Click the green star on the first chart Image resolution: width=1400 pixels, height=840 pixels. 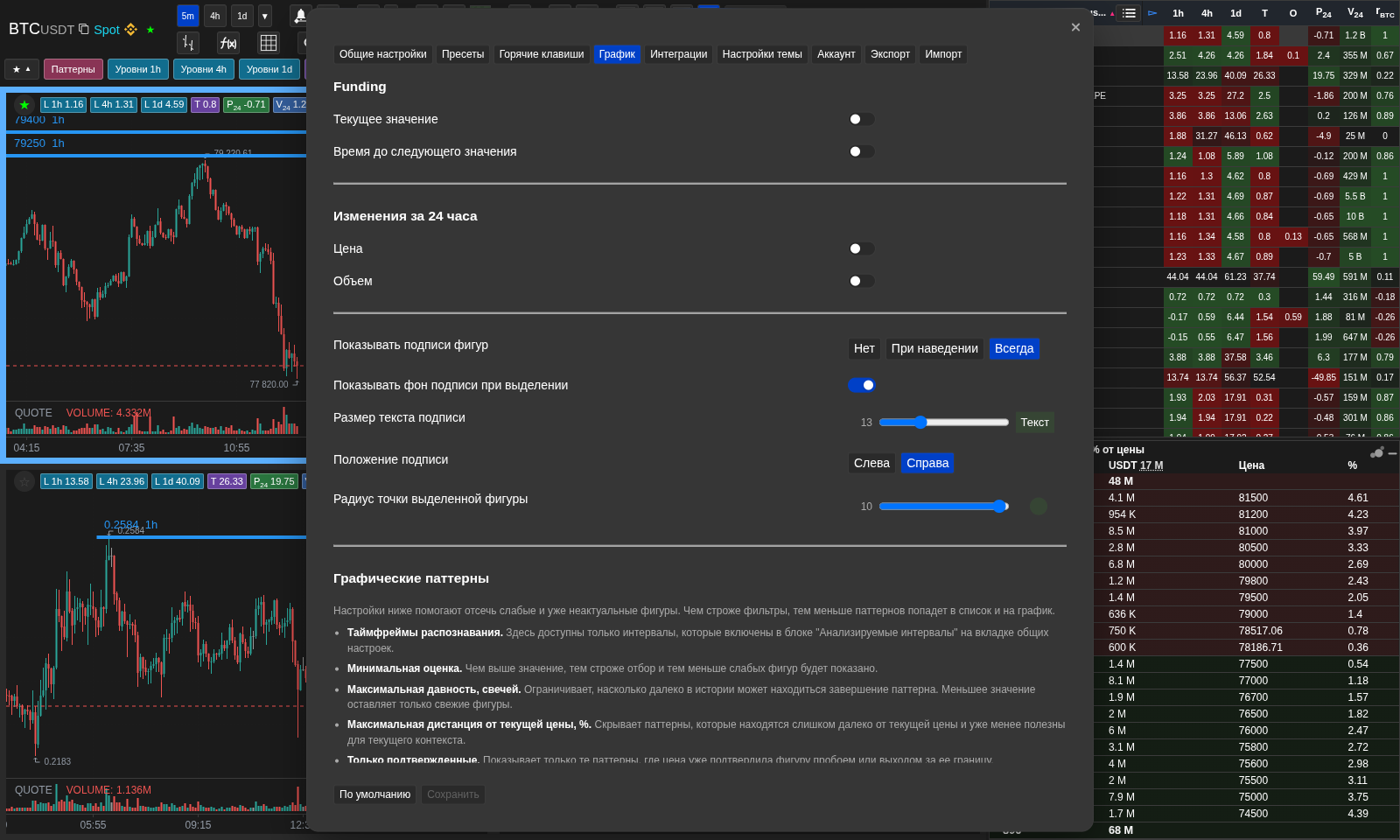click(x=24, y=105)
